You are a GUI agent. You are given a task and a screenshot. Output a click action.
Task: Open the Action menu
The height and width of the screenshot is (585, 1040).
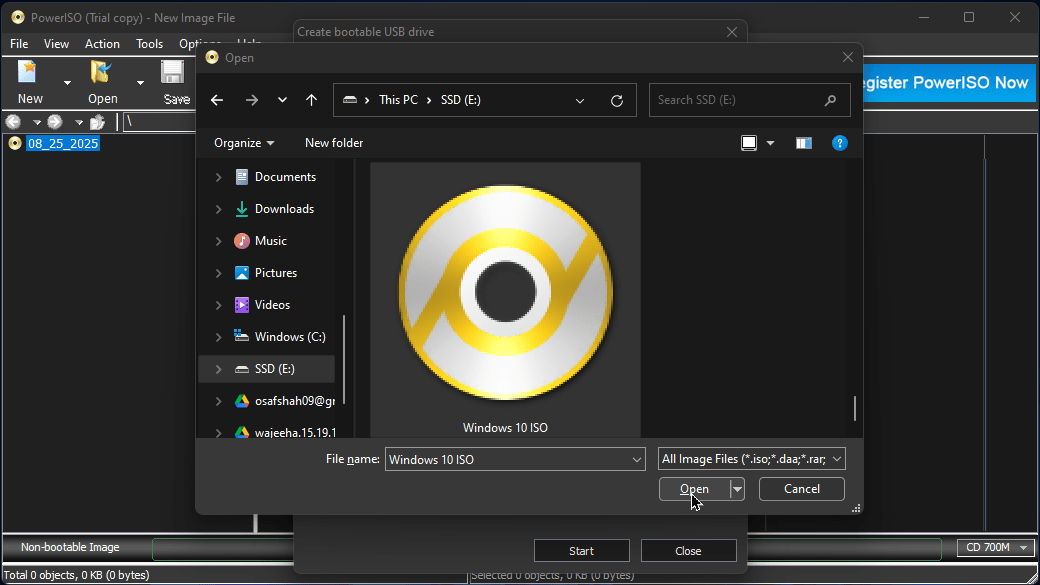(102, 43)
